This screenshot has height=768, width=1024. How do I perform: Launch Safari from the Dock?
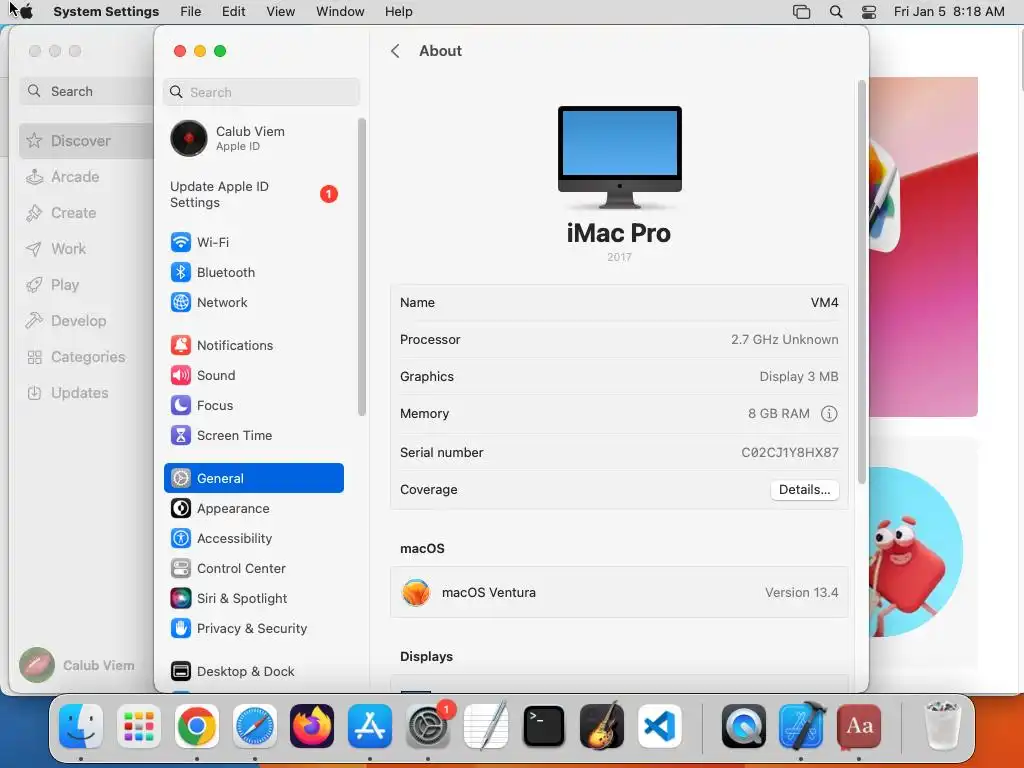tap(255, 726)
